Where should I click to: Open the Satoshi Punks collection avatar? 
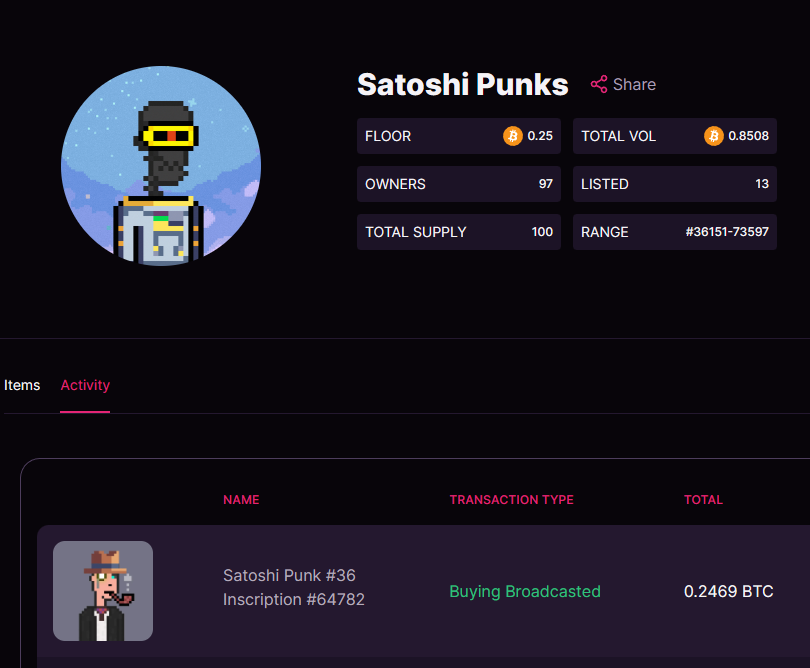[x=161, y=166]
